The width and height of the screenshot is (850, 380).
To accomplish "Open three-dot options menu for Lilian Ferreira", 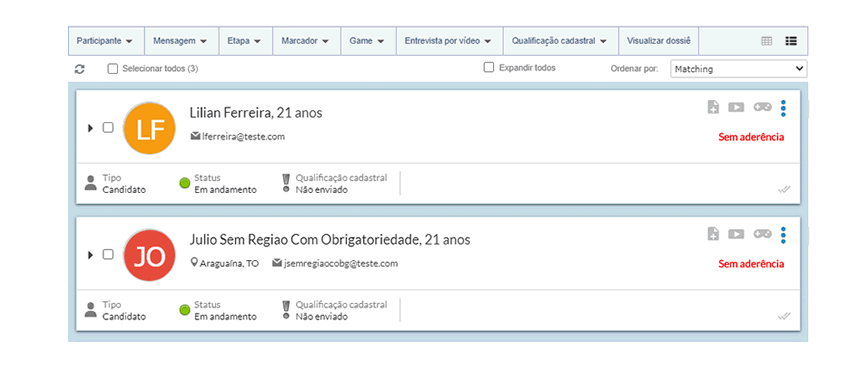I will click(x=783, y=108).
